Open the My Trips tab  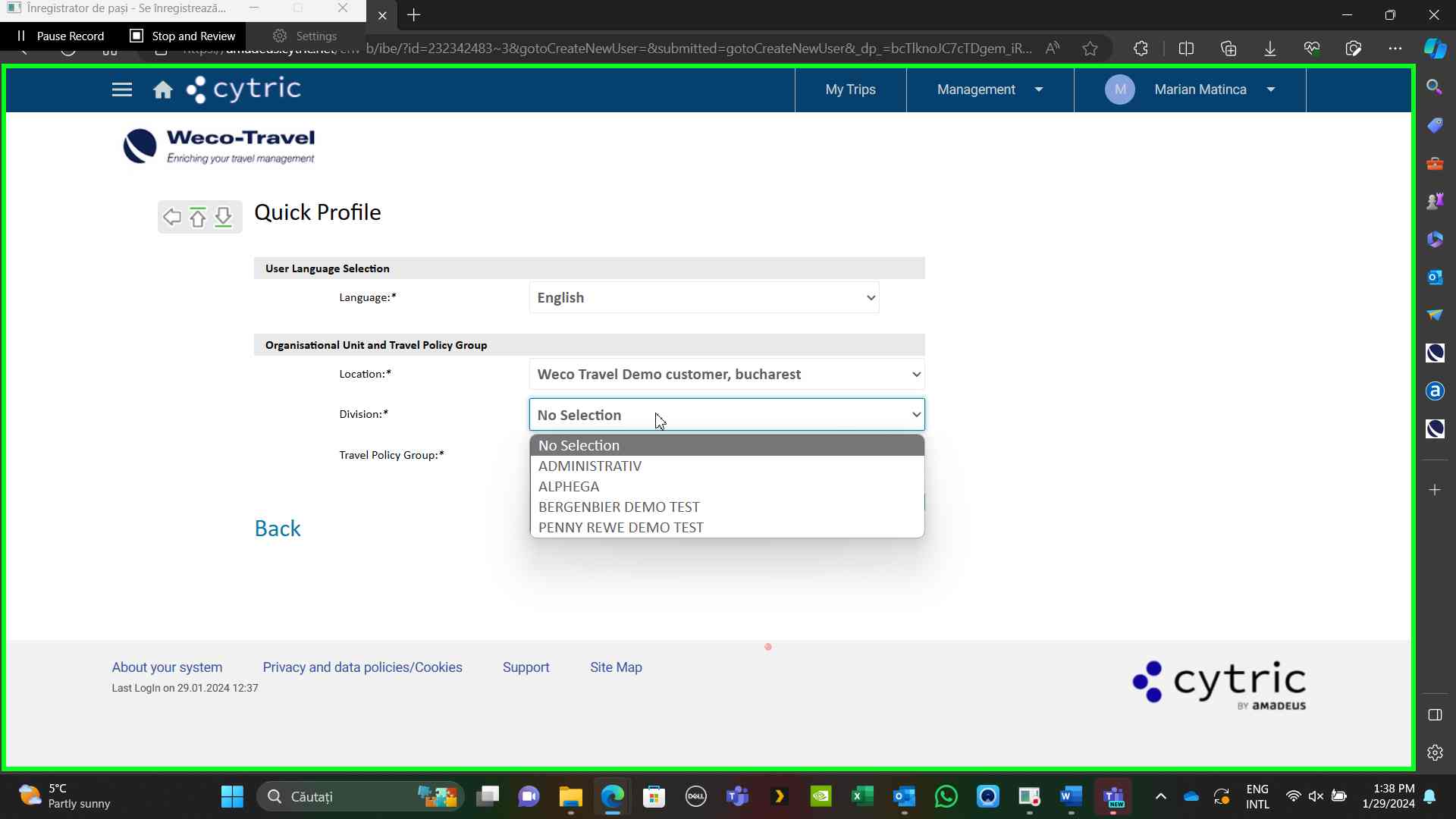(850, 89)
